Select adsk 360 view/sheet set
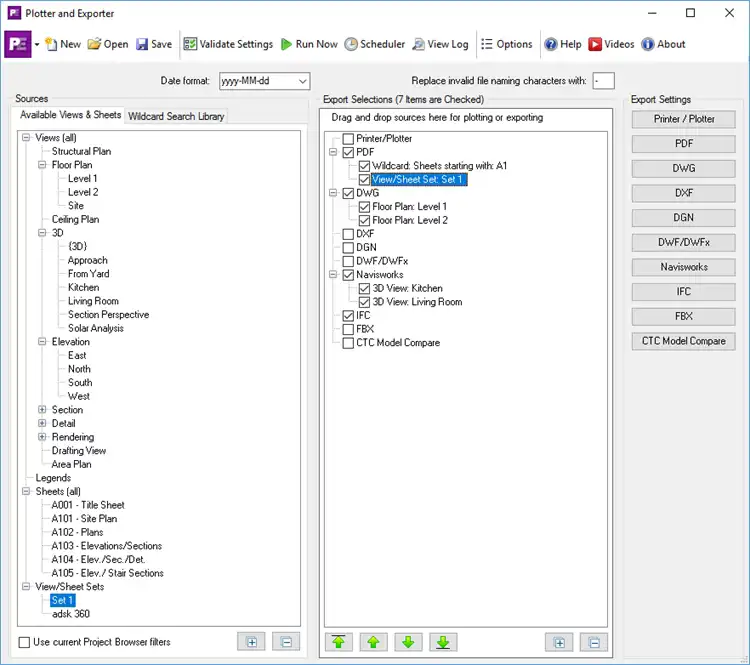 (x=71, y=614)
